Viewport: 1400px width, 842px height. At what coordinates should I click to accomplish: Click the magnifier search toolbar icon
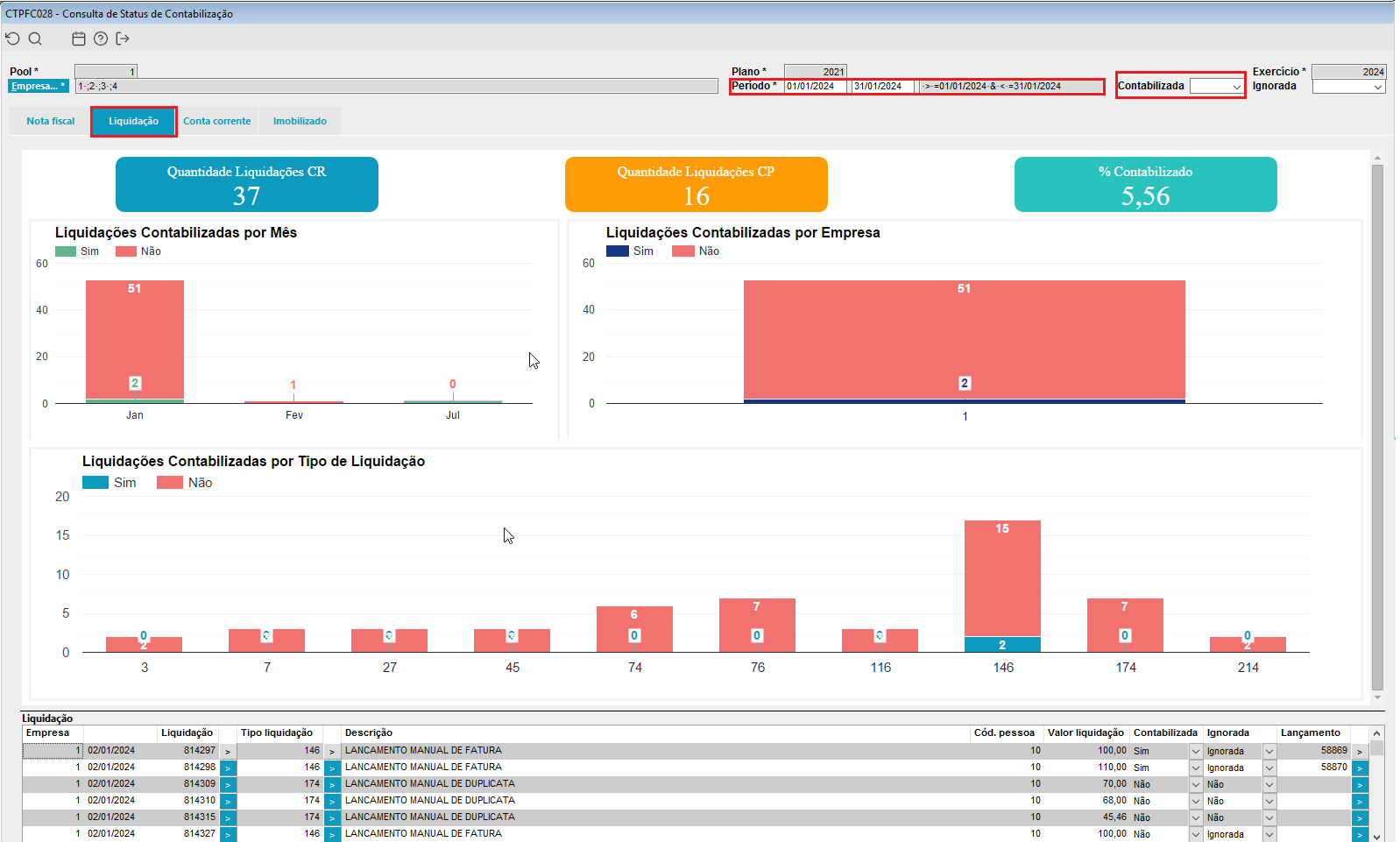35,39
